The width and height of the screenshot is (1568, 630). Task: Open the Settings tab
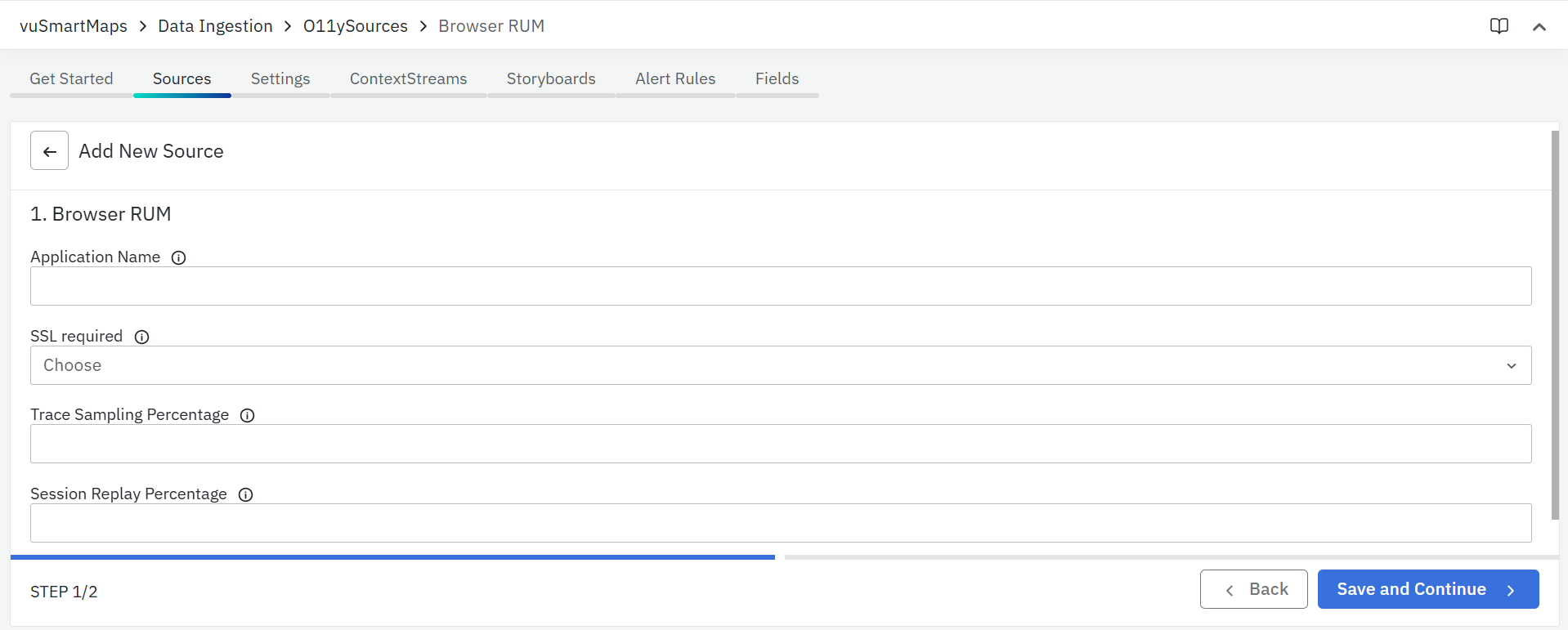click(280, 79)
